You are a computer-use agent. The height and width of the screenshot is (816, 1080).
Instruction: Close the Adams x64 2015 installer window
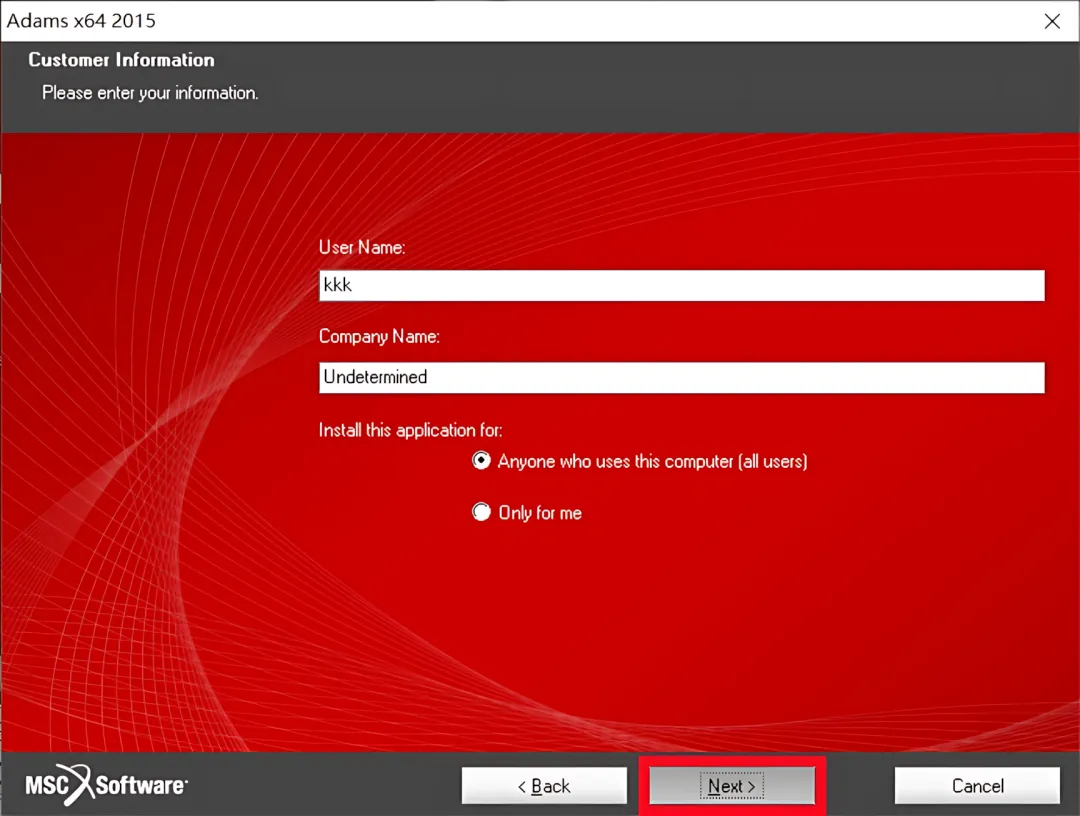[1052, 21]
